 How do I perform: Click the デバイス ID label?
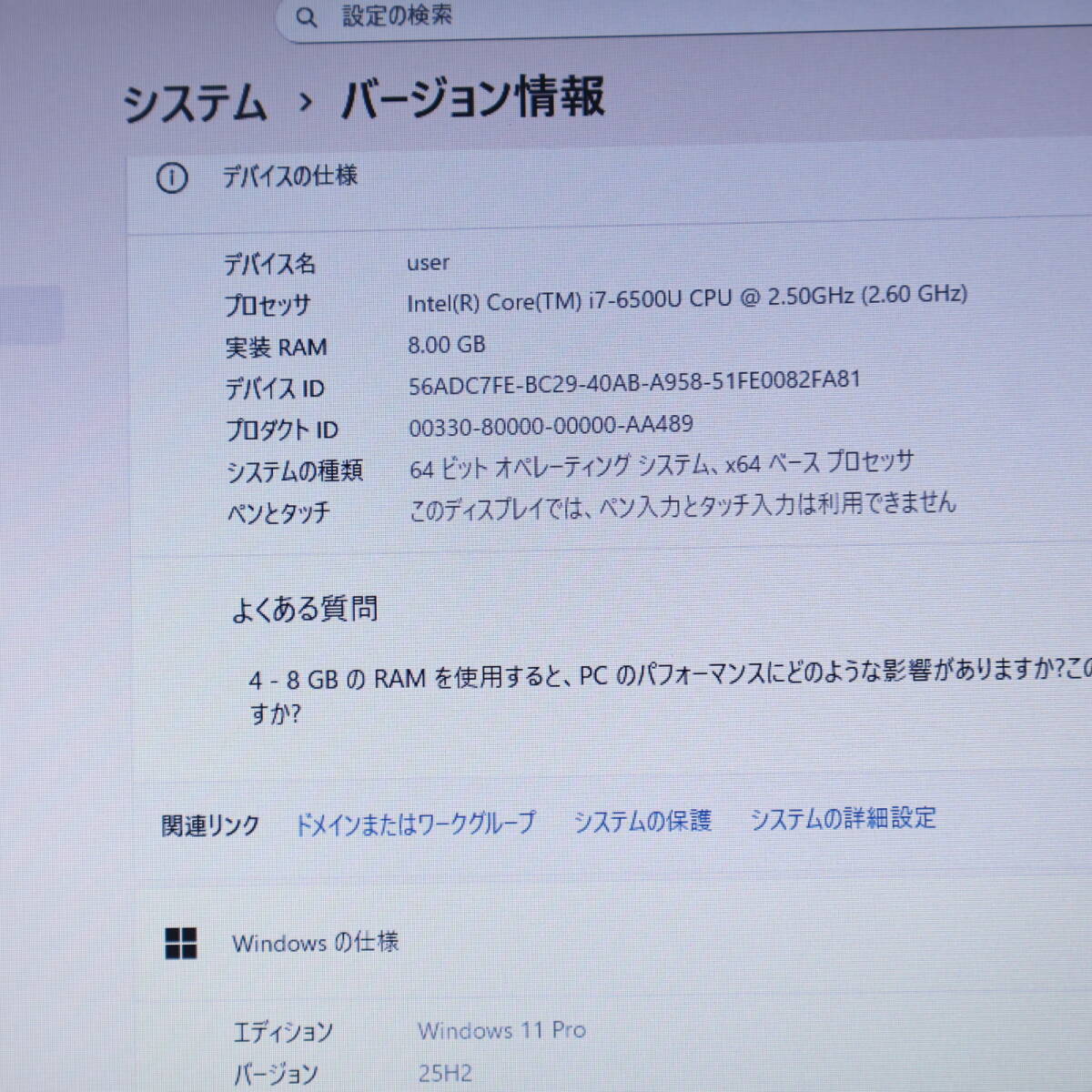(x=275, y=389)
